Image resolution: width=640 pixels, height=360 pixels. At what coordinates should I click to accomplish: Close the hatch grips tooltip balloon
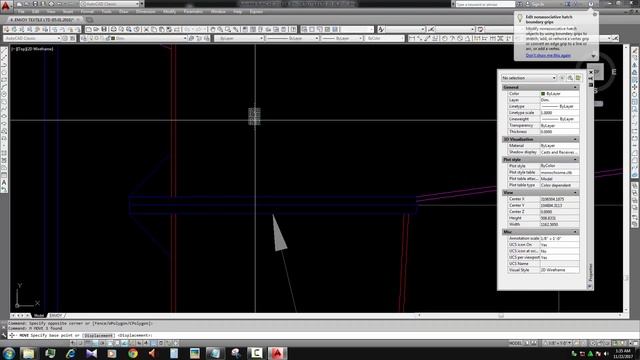595,14
